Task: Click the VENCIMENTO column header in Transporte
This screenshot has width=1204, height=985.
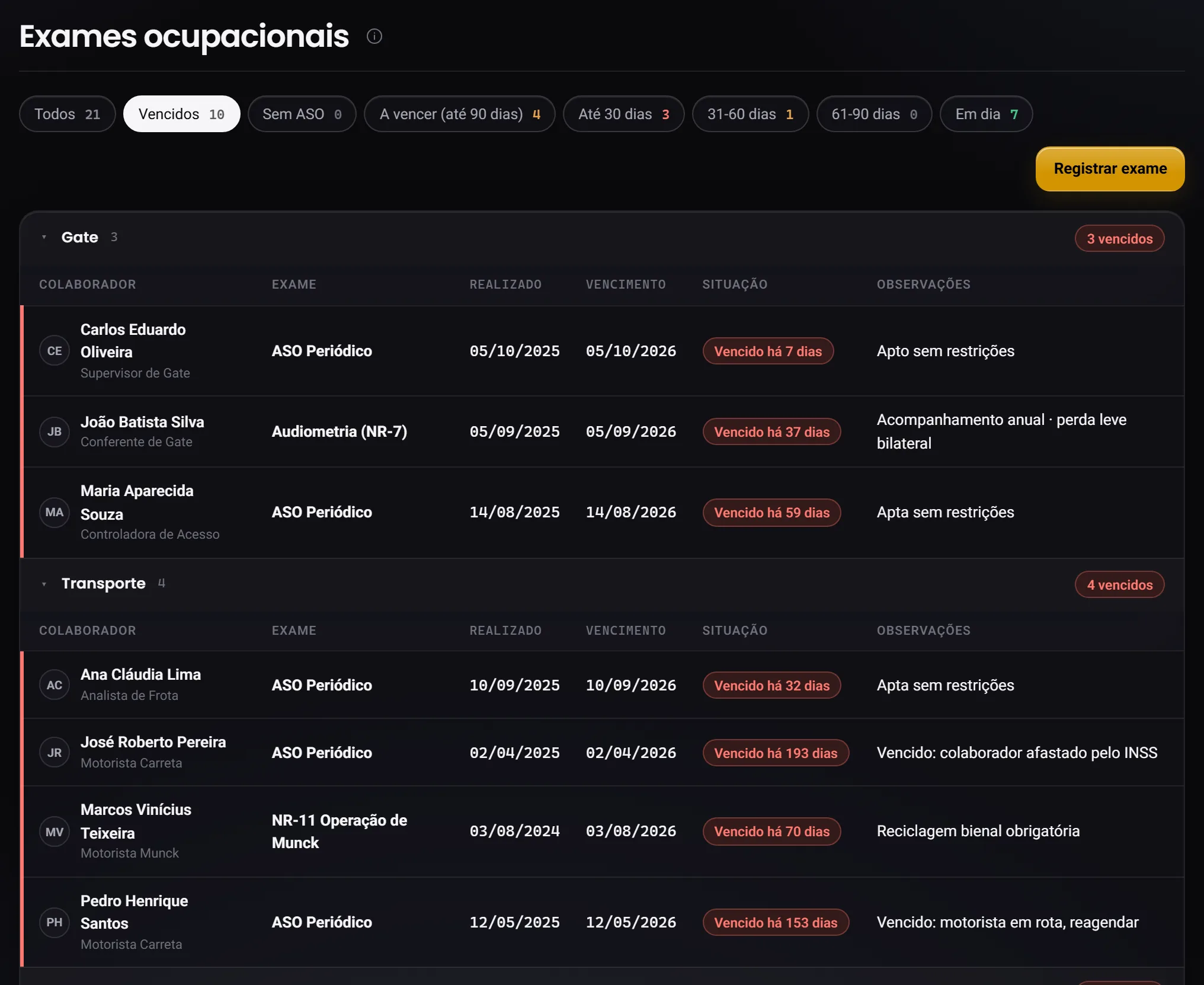Action: coord(626,631)
